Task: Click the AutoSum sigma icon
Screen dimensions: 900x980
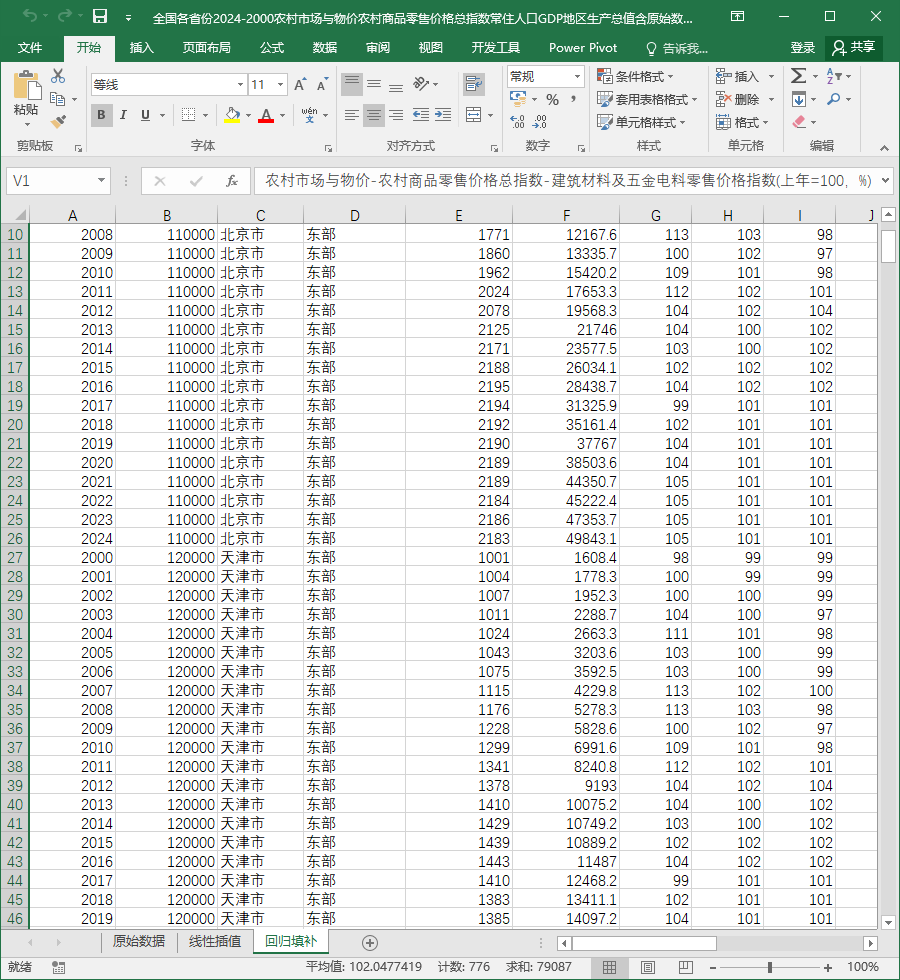Action: [x=798, y=76]
